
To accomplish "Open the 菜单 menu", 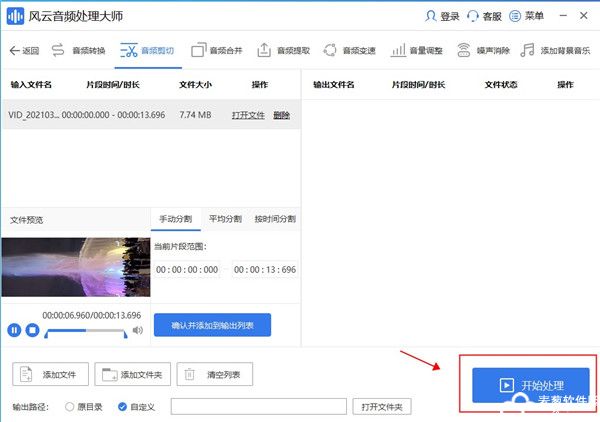I will click(x=526, y=16).
